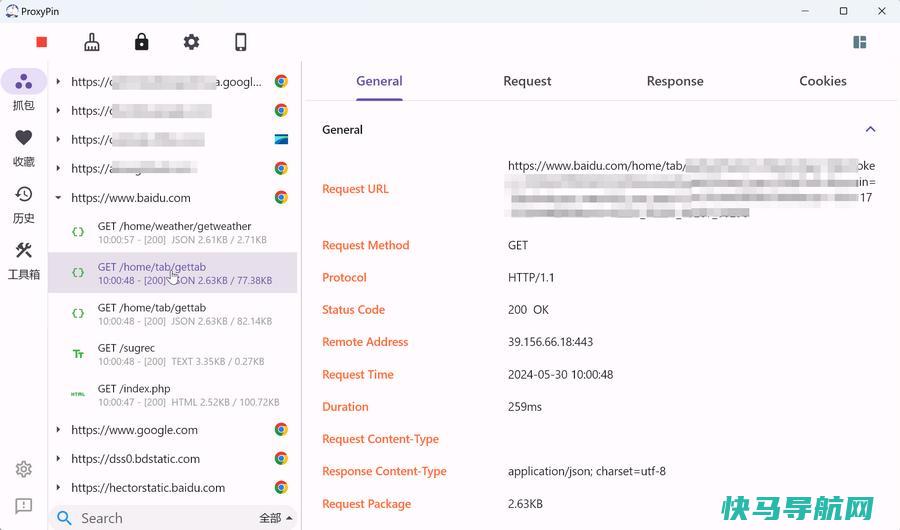Expand the second blurred https host row
This screenshot has height=530, width=900.
(58, 110)
